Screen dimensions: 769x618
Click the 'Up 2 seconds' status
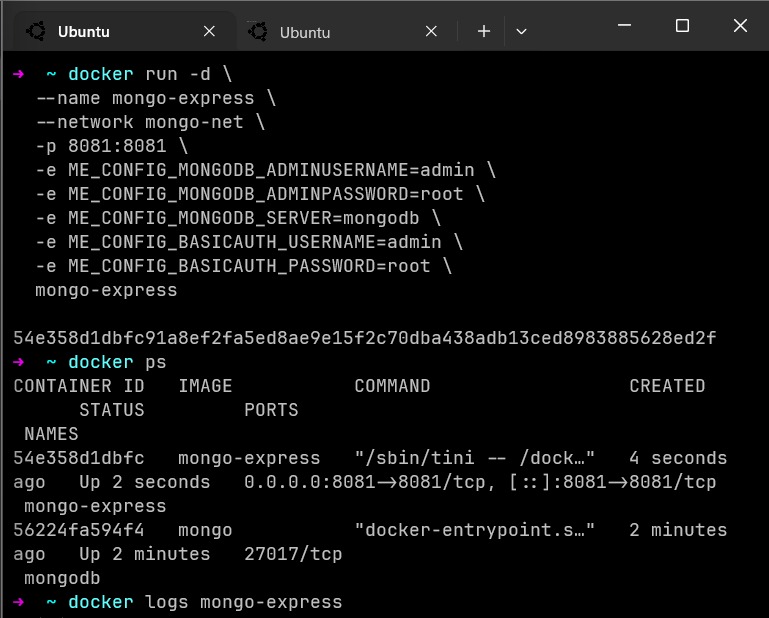point(145,482)
